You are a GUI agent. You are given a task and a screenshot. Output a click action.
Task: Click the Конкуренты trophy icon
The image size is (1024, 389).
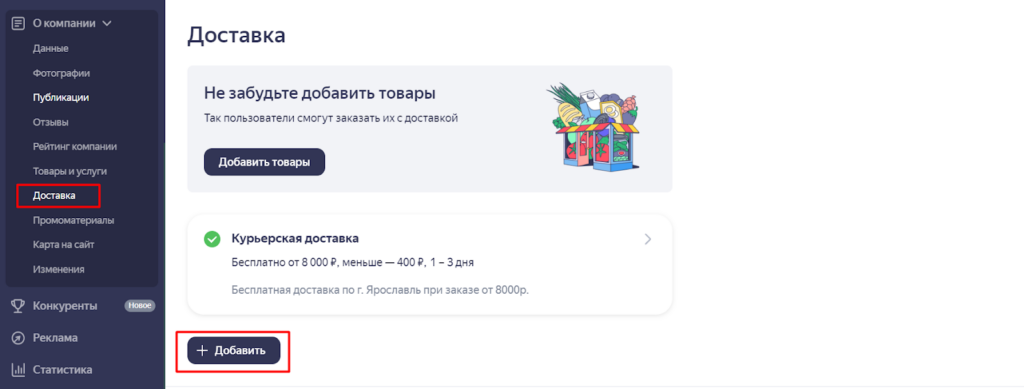click(x=18, y=305)
